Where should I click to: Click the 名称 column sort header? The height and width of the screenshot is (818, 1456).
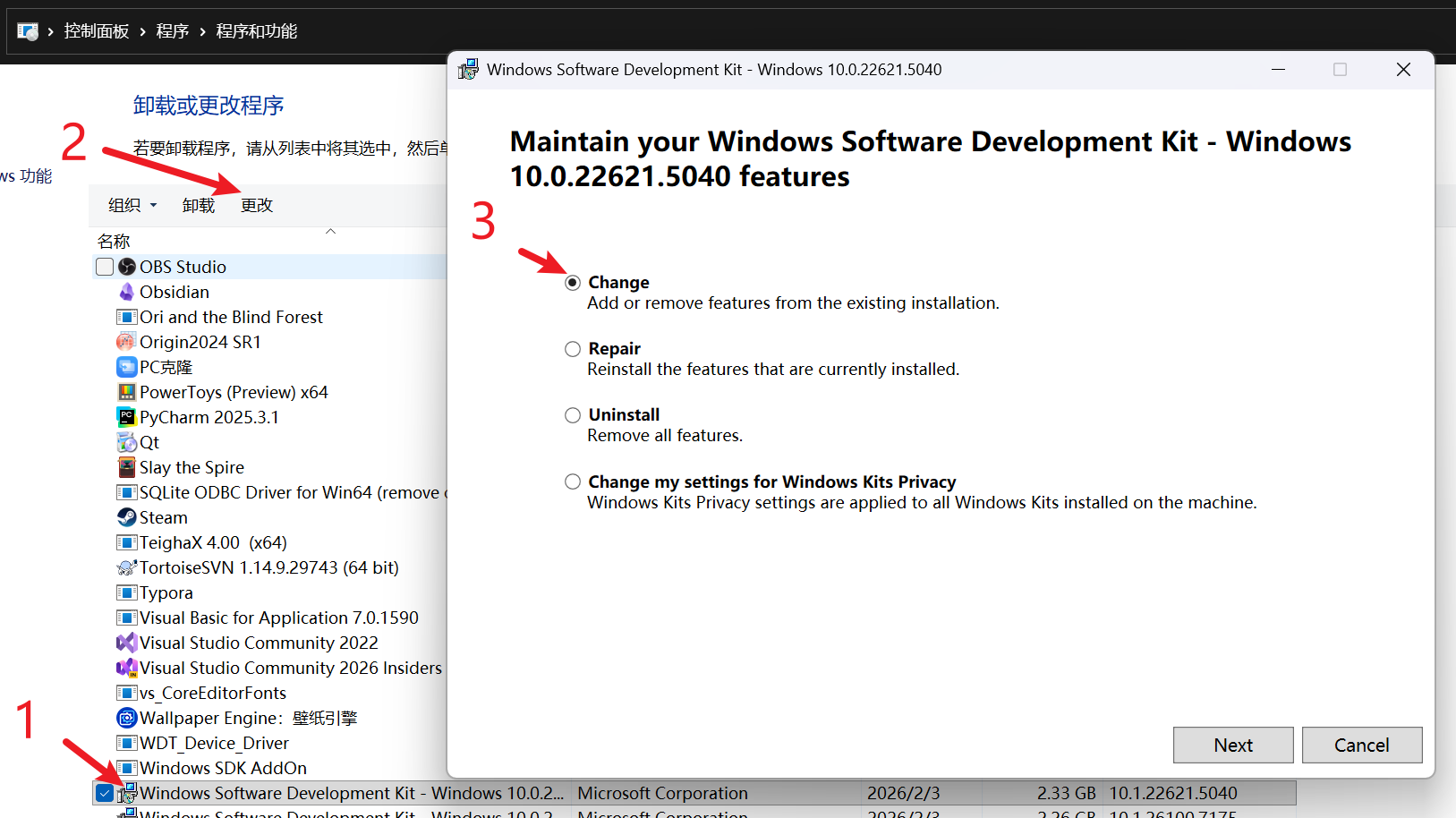(x=114, y=241)
